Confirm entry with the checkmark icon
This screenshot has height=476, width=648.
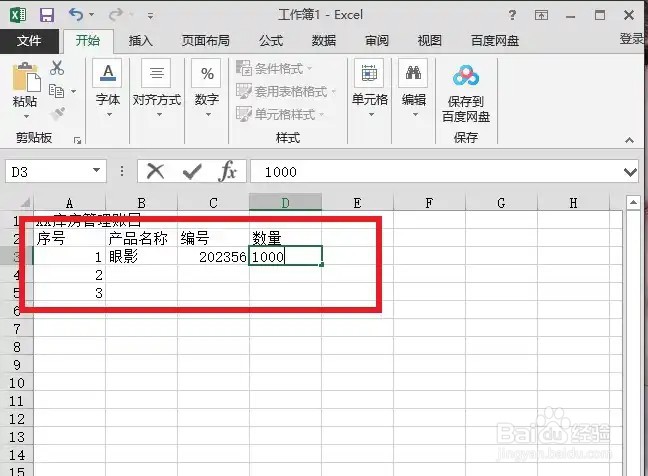(x=192, y=171)
